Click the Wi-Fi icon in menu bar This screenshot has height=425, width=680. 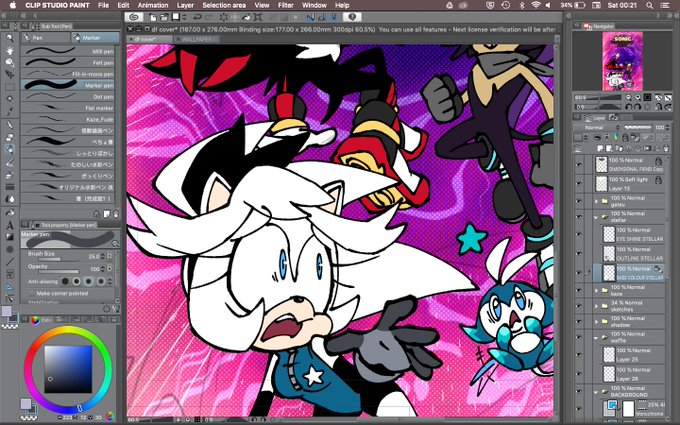tap(536, 5)
